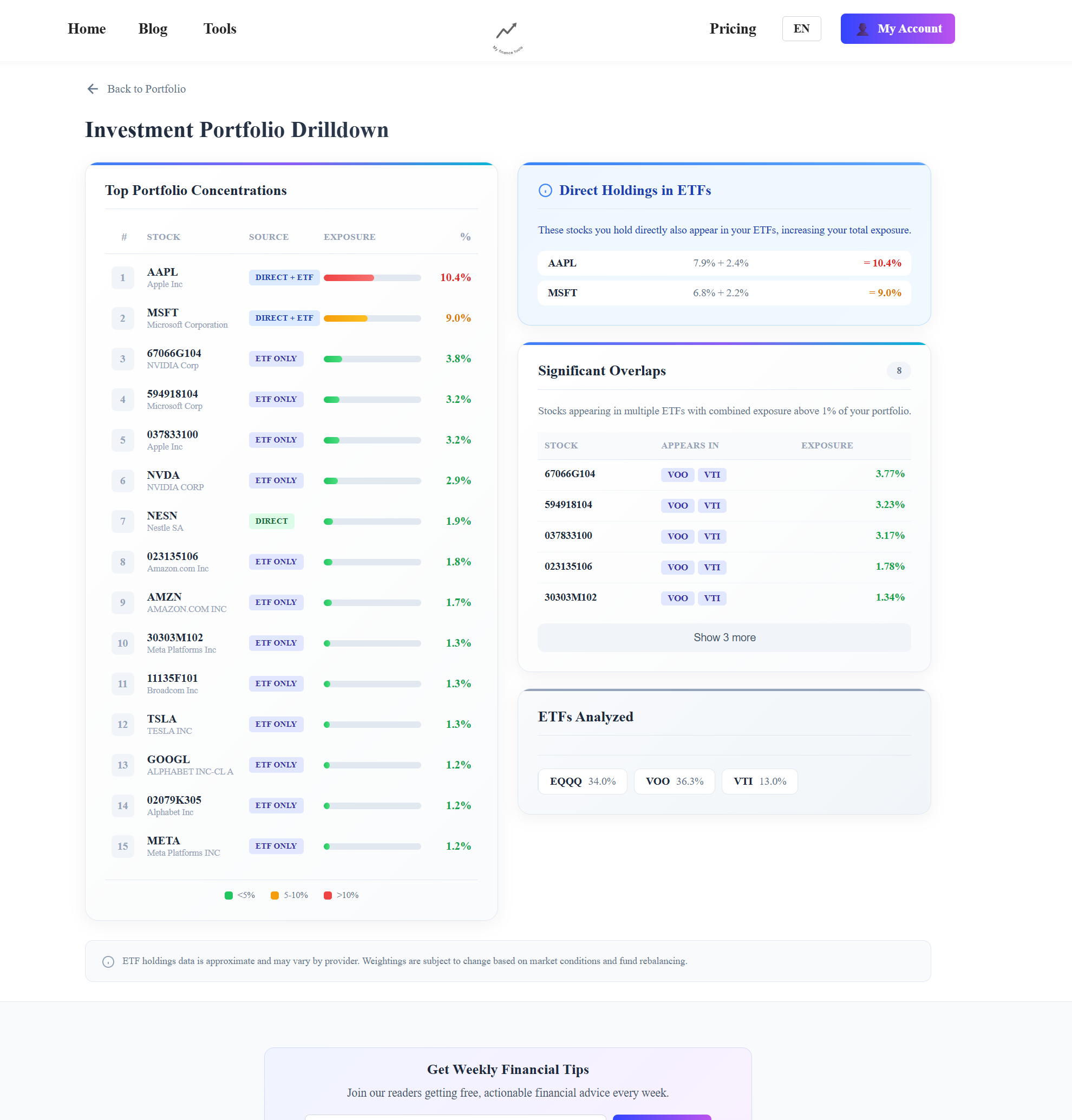Viewport: 1072px width, 1120px height.
Task: Click the DIRECT + ETF badge for AAPL
Action: [284, 278]
